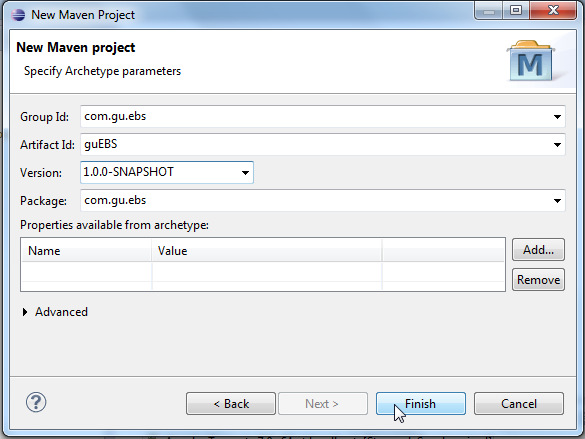The image size is (585, 439).
Task: Click the Eclipse icon in title bar
Action: [18, 15]
